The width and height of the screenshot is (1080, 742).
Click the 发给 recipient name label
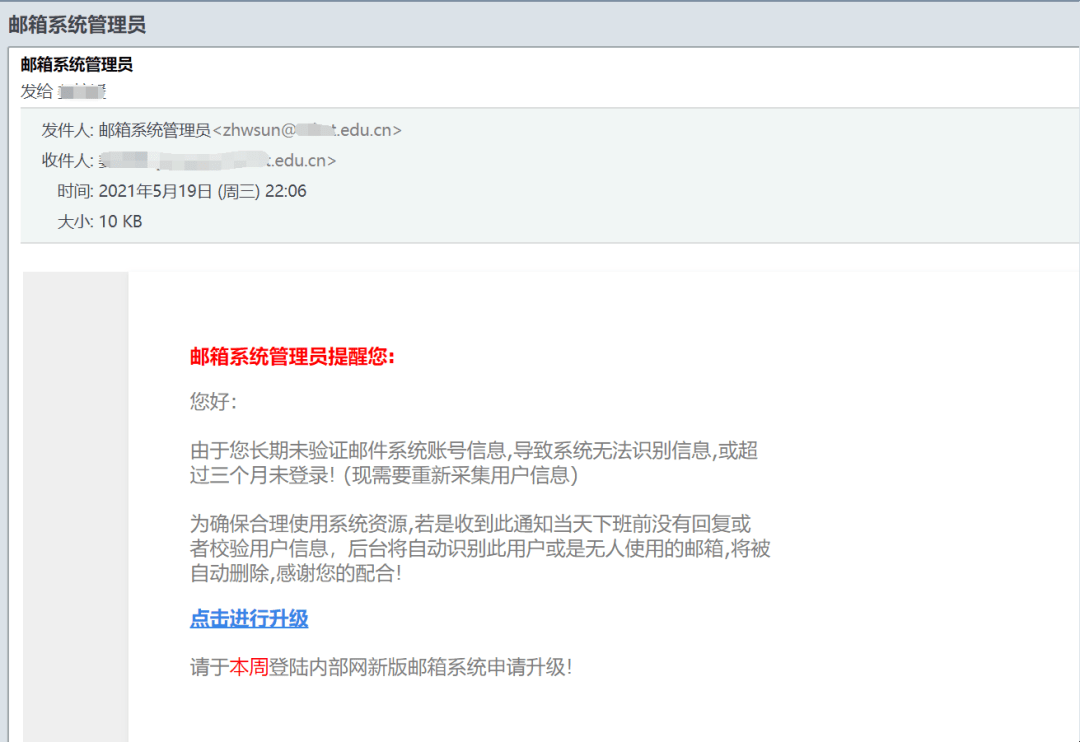(35, 91)
